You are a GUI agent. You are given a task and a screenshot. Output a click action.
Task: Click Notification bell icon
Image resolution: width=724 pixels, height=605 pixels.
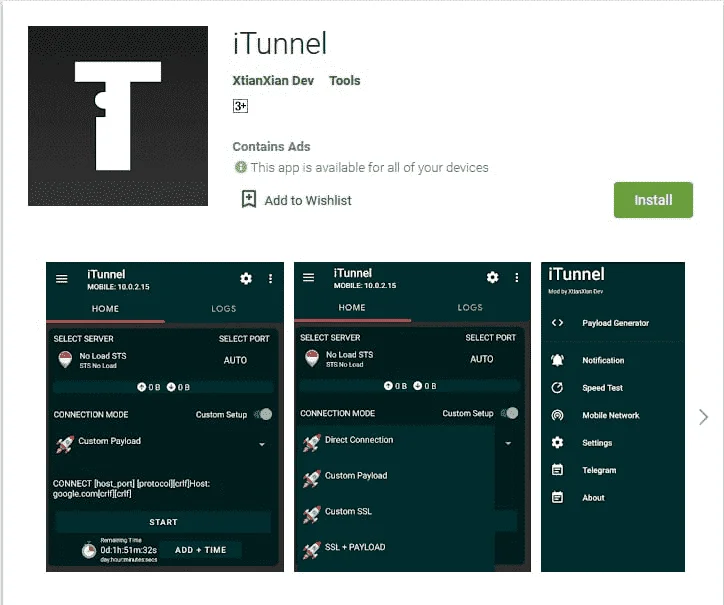click(x=557, y=360)
